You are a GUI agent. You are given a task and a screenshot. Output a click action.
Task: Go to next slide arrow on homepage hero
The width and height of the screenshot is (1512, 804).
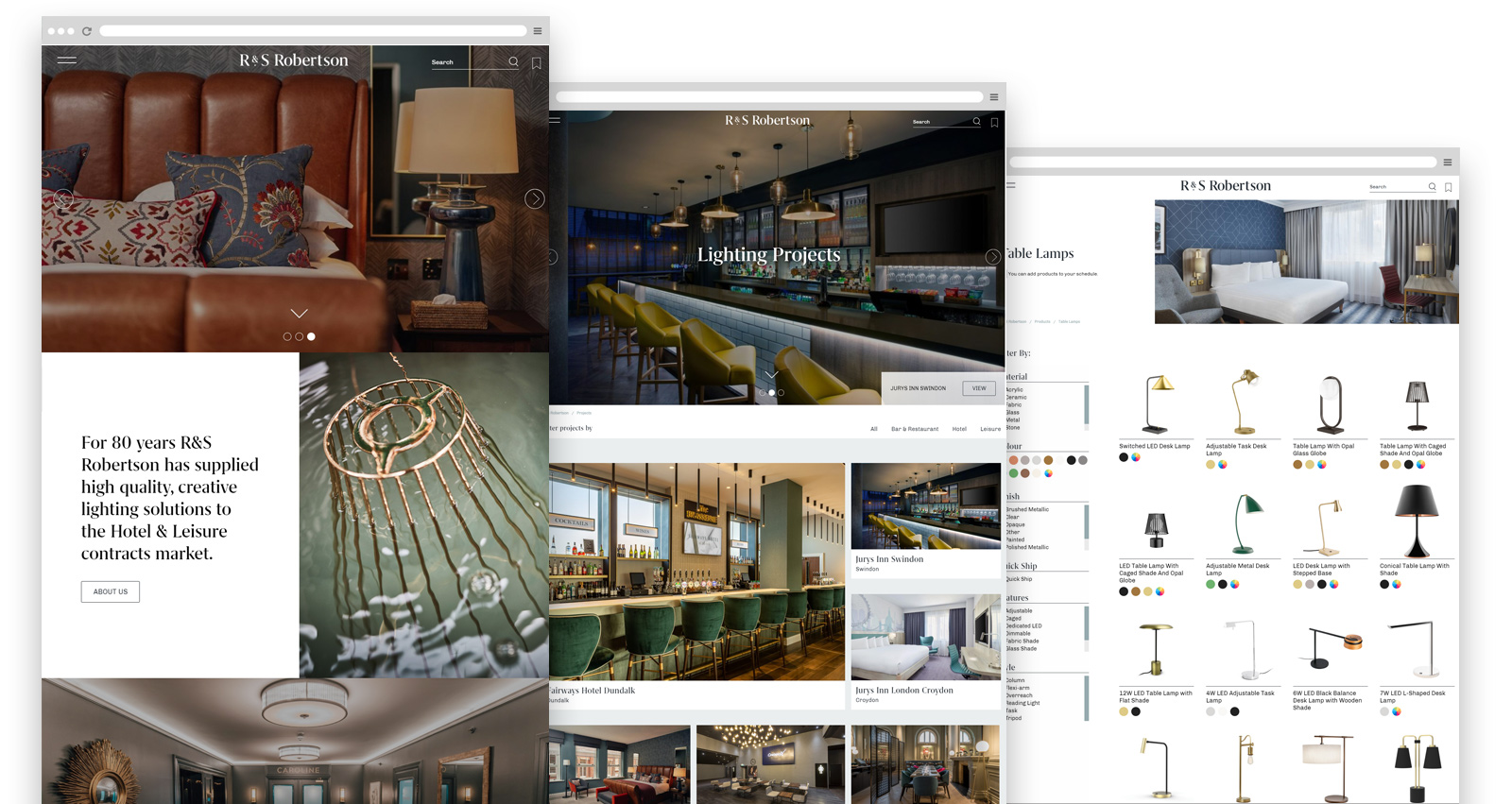click(535, 198)
